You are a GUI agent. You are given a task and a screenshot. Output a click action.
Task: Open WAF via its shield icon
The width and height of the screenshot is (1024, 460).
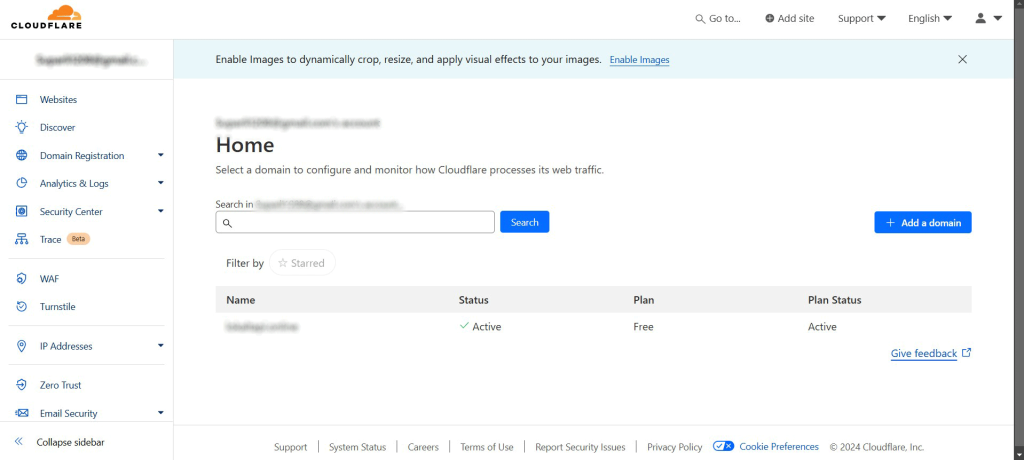(21, 279)
